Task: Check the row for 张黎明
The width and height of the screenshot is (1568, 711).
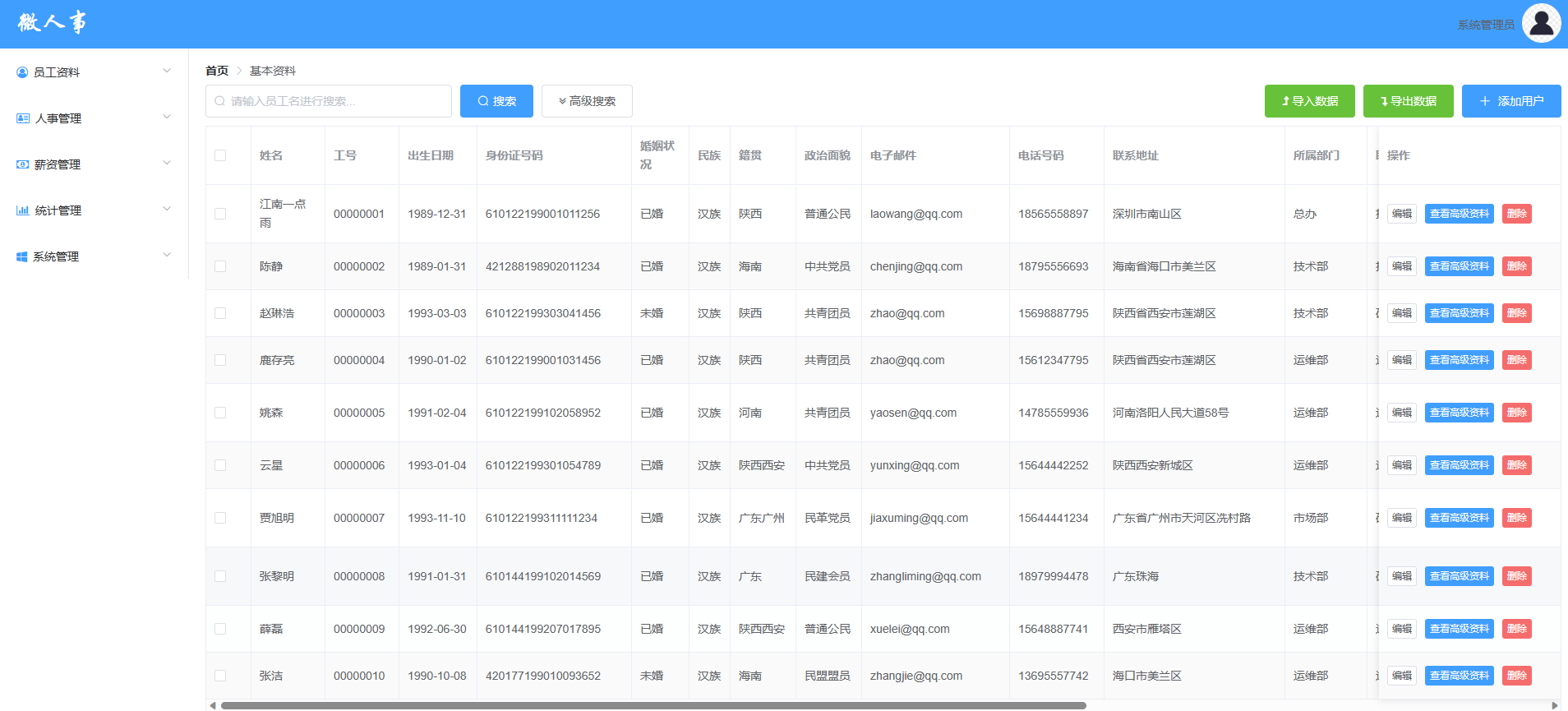Action: 220,576
